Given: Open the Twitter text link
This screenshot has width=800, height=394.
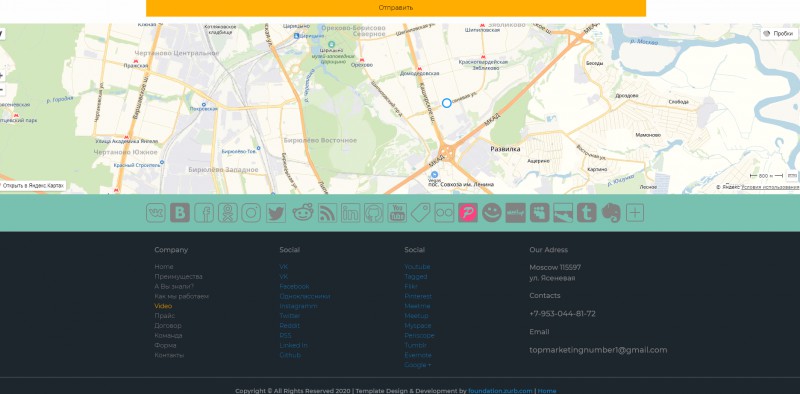Looking at the screenshot, I should (290, 316).
